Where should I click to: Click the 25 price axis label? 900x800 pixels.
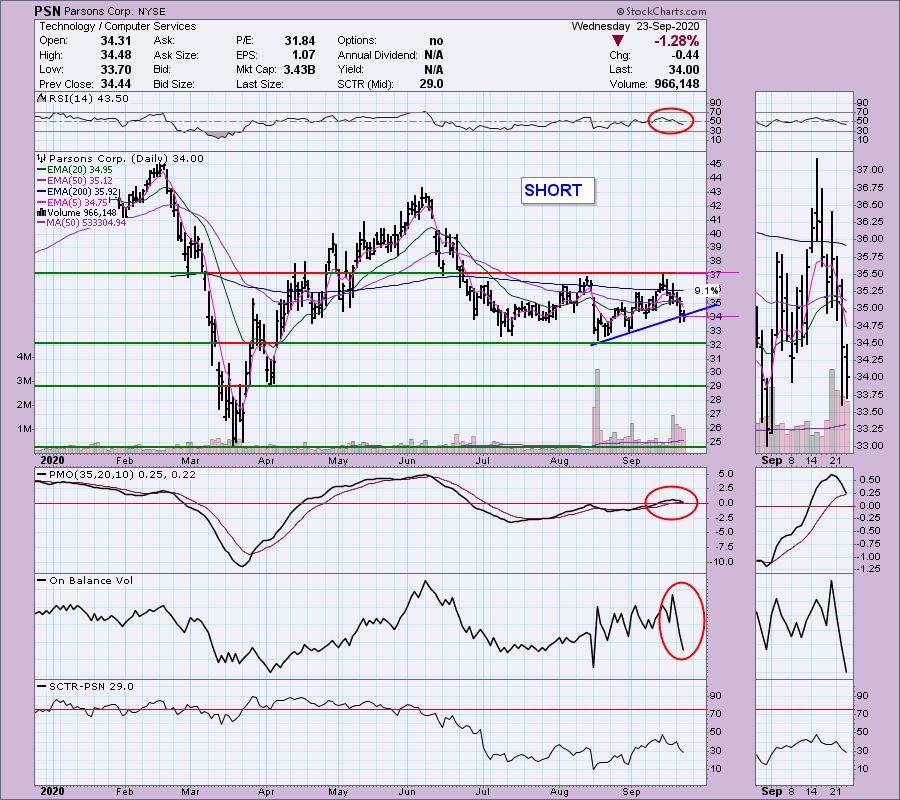click(715, 442)
